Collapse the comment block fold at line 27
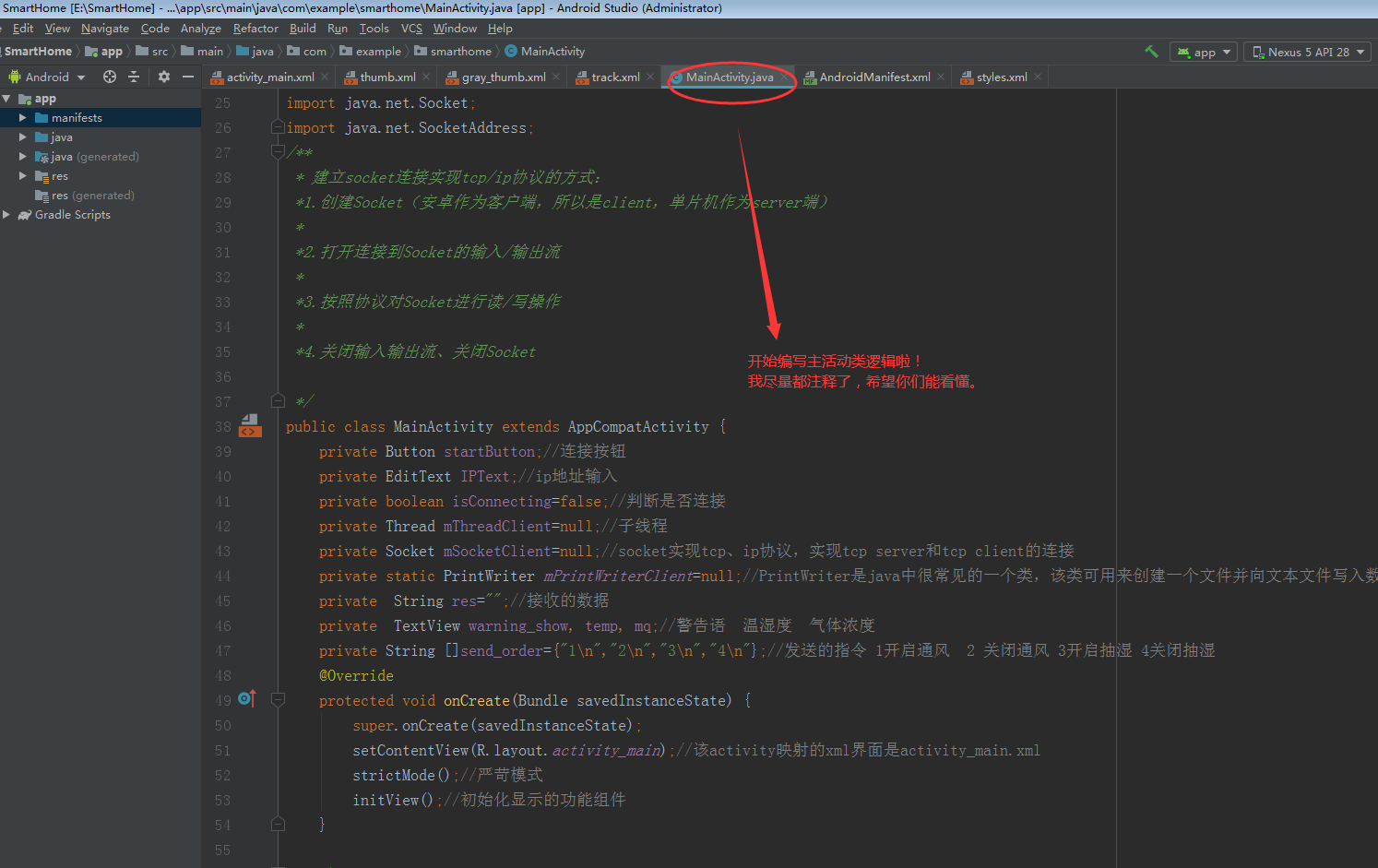1378x868 pixels. click(279, 151)
